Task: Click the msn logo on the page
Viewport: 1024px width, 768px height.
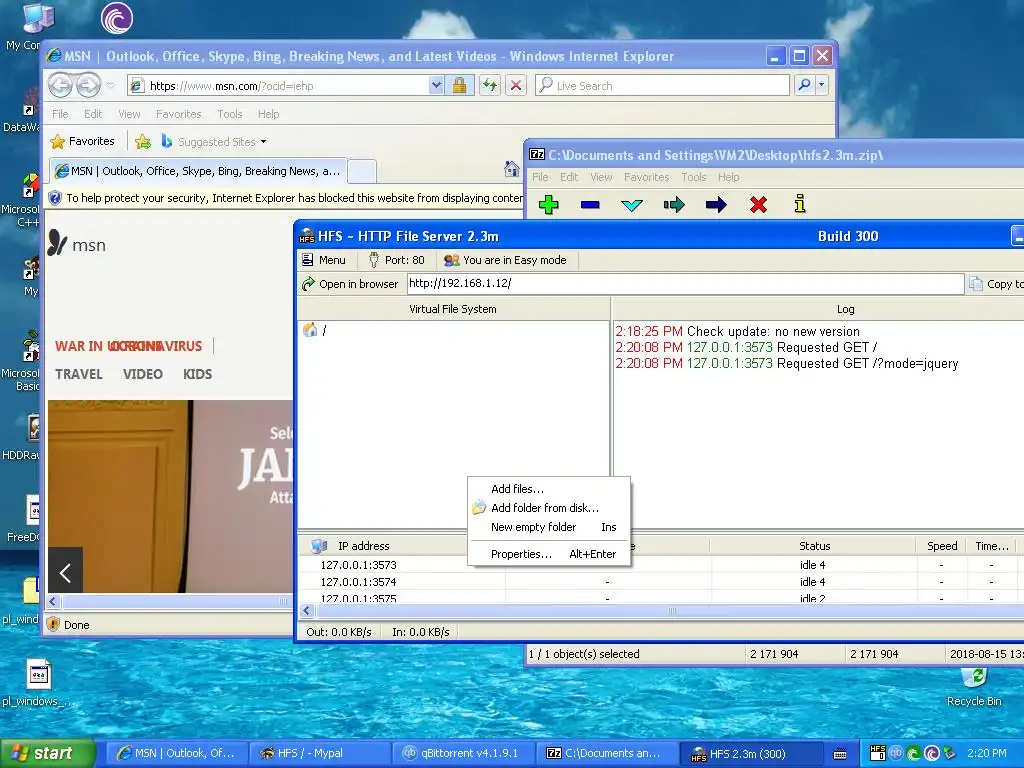Action: click(76, 244)
